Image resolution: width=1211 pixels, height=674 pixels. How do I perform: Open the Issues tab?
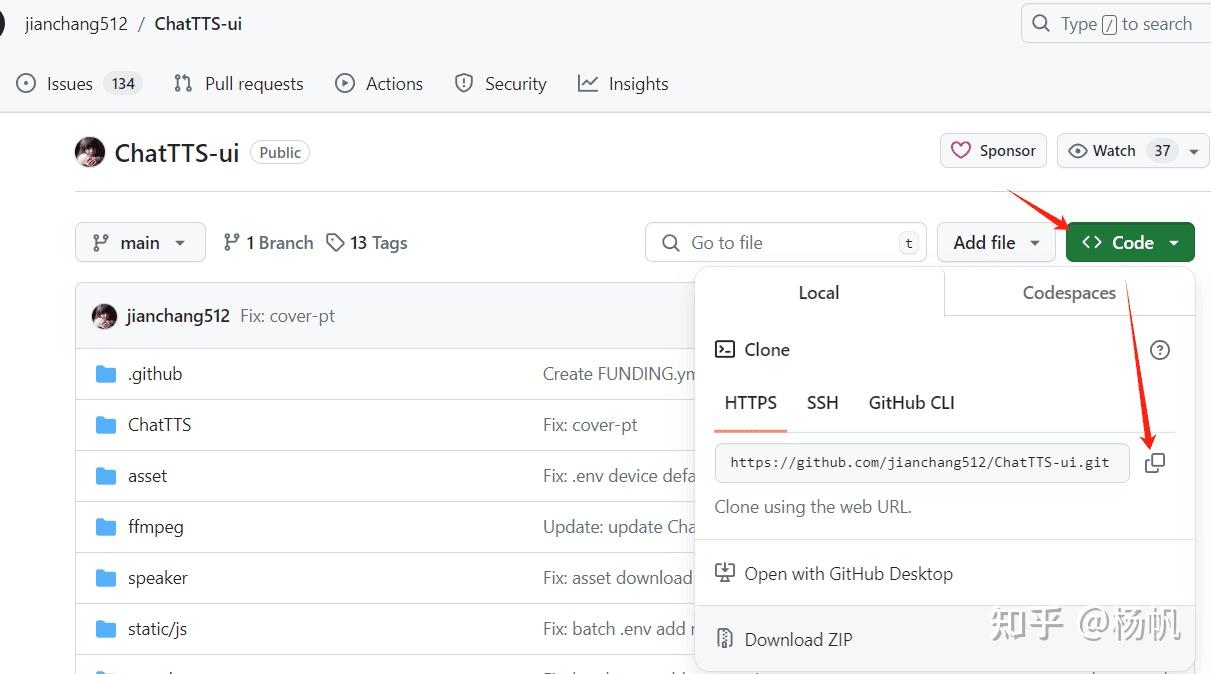point(69,84)
